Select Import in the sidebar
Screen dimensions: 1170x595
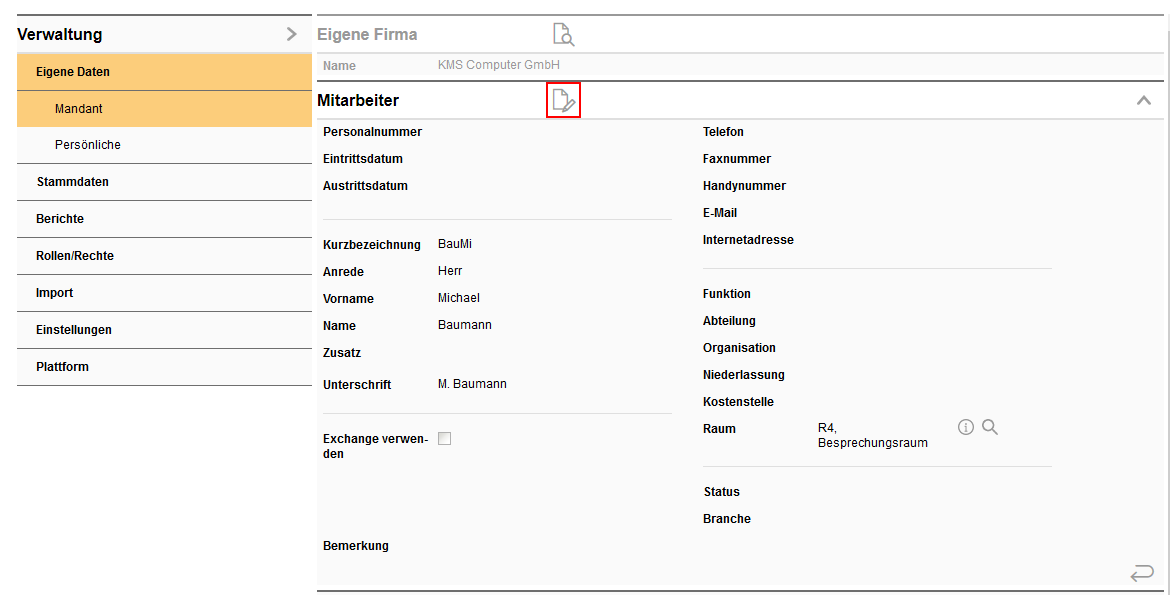tap(55, 293)
